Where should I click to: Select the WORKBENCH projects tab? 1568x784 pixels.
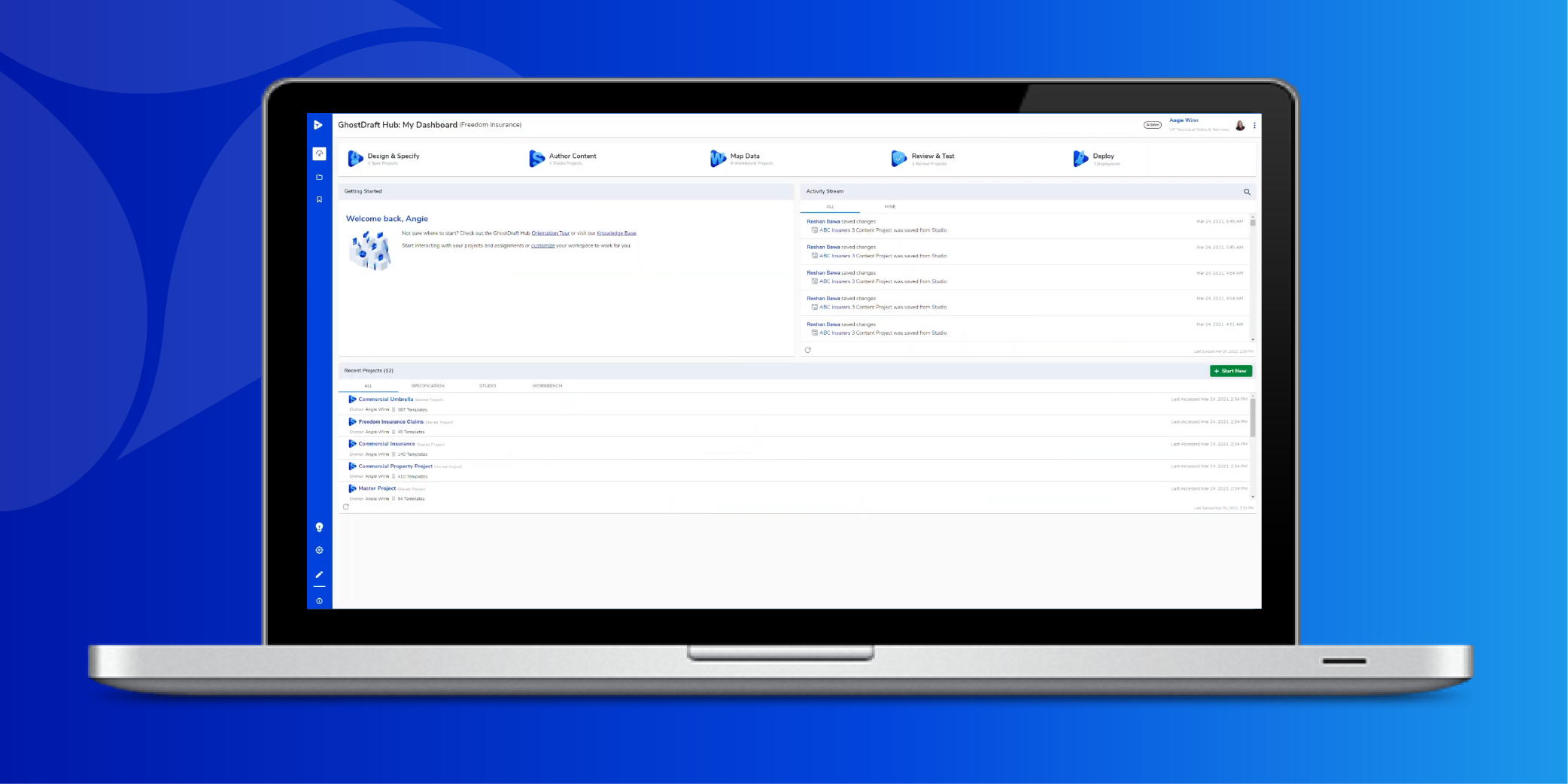click(547, 386)
